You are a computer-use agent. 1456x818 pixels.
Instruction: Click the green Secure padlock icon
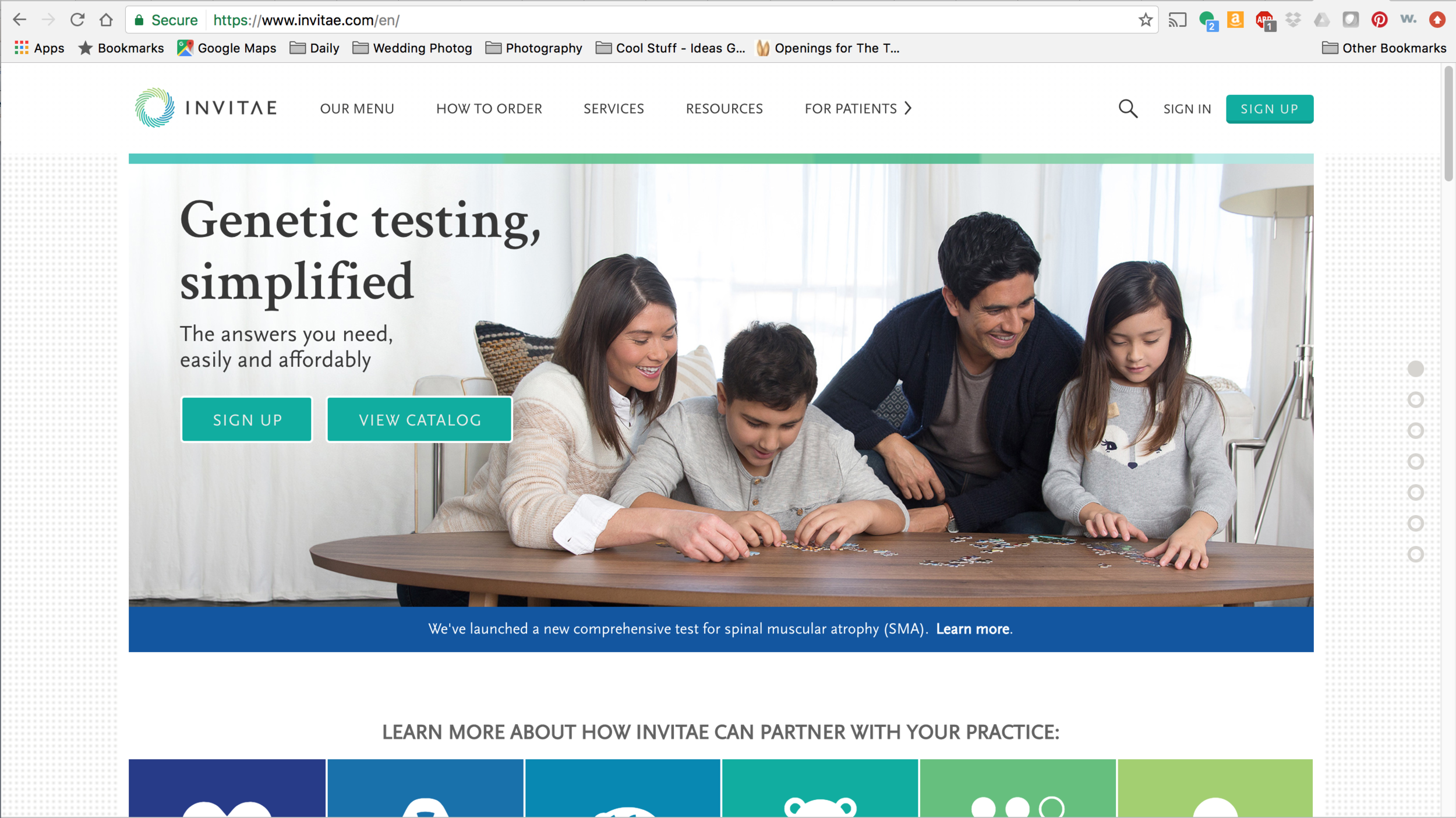[x=139, y=20]
